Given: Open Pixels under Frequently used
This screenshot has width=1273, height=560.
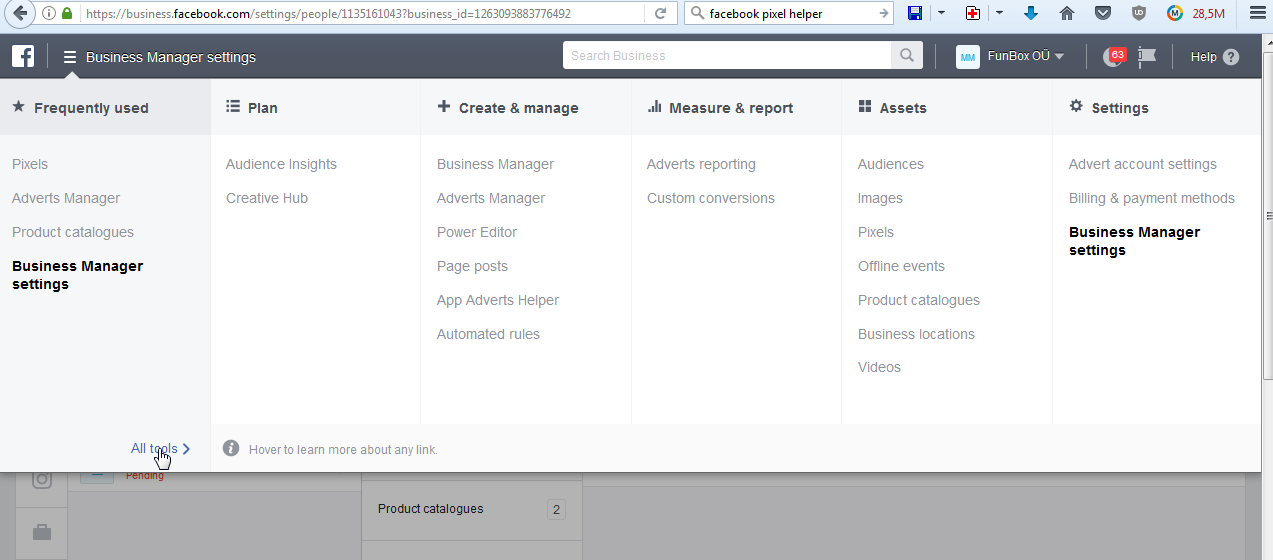Looking at the screenshot, I should [30, 164].
